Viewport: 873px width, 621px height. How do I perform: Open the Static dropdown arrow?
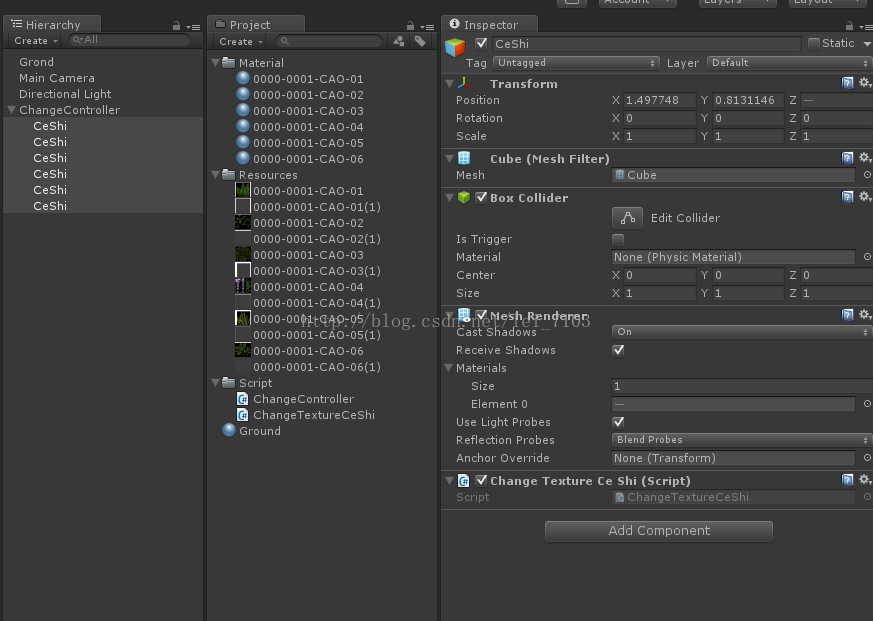pos(867,43)
